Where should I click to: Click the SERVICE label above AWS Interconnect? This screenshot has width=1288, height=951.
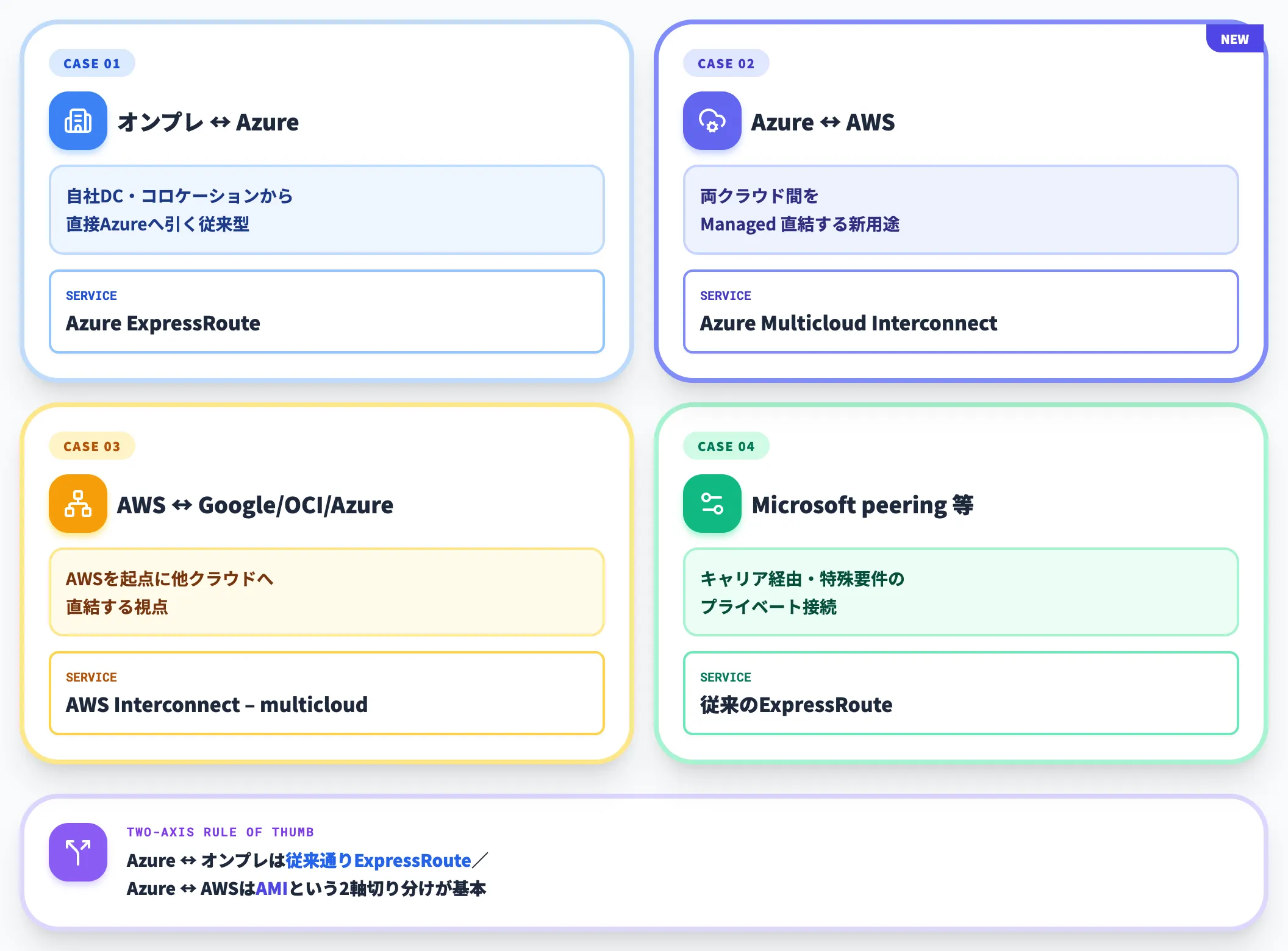tap(91, 677)
